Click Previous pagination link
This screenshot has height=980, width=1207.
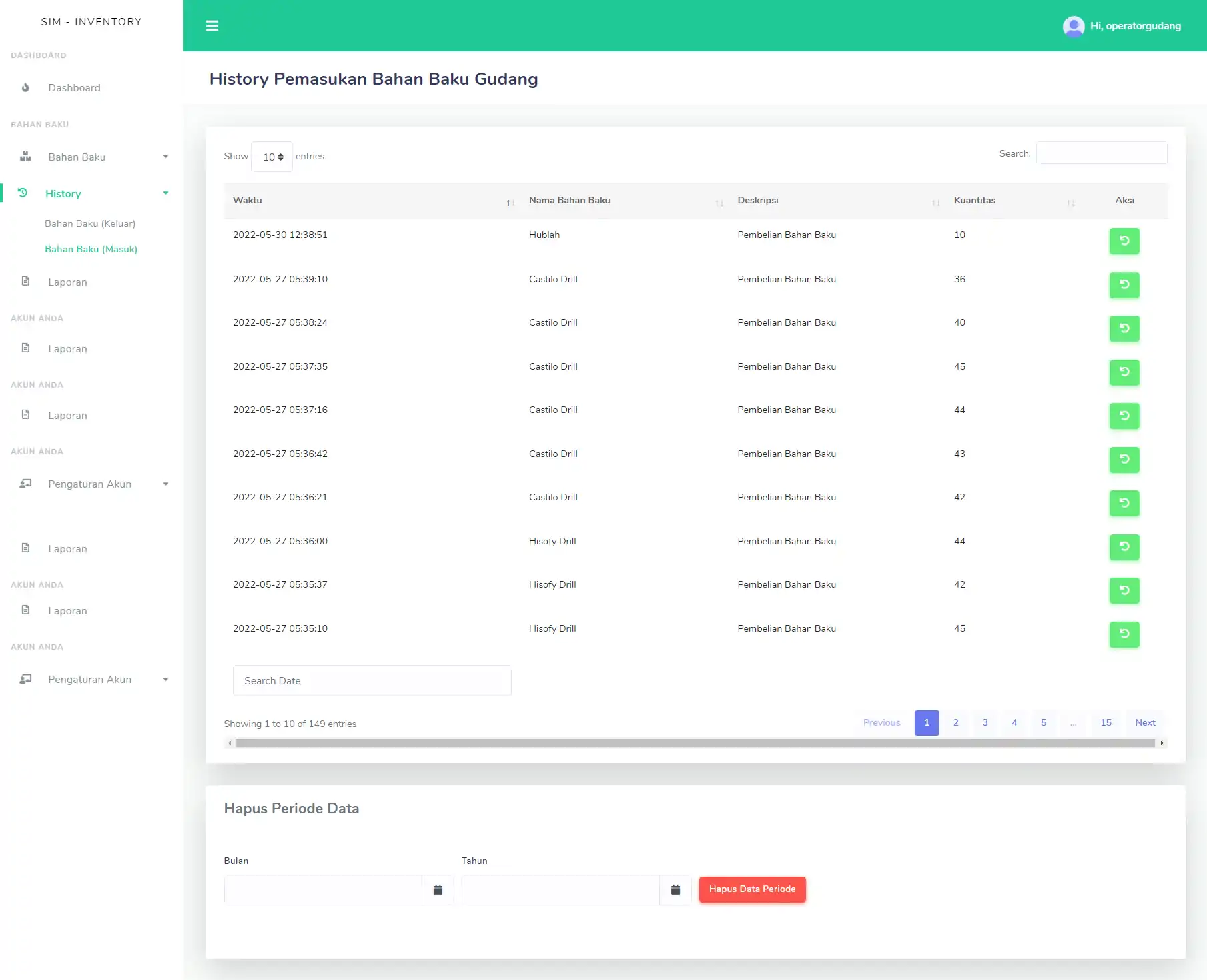tap(882, 723)
